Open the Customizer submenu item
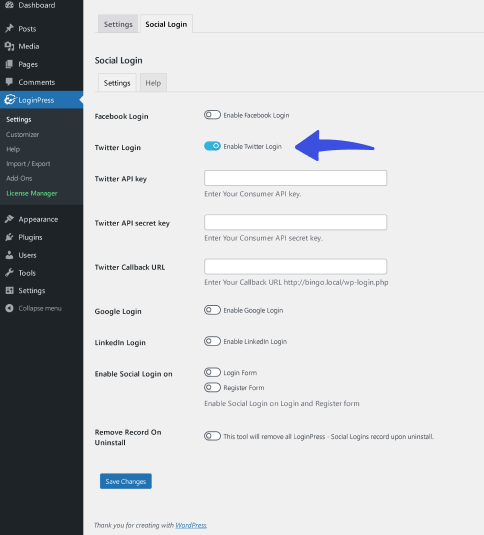The image size is (484, 535). (x=23, y=134)
